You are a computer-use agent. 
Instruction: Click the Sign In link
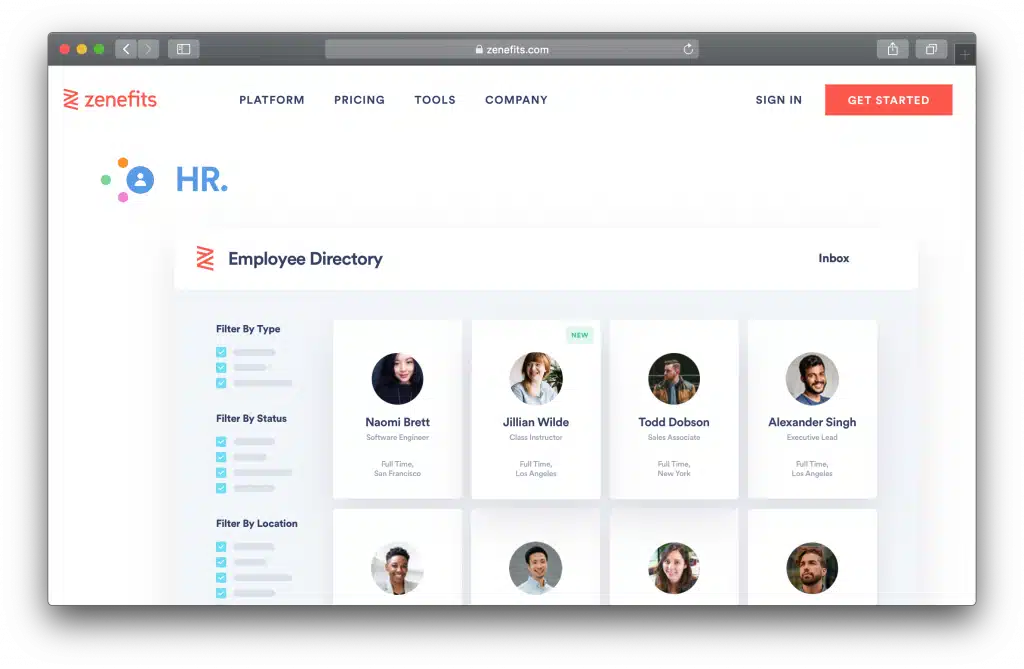point(778,100)
